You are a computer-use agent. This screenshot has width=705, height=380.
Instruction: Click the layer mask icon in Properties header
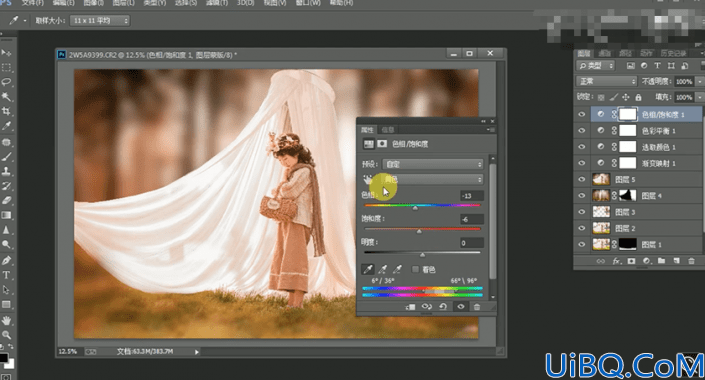[382, 144]
